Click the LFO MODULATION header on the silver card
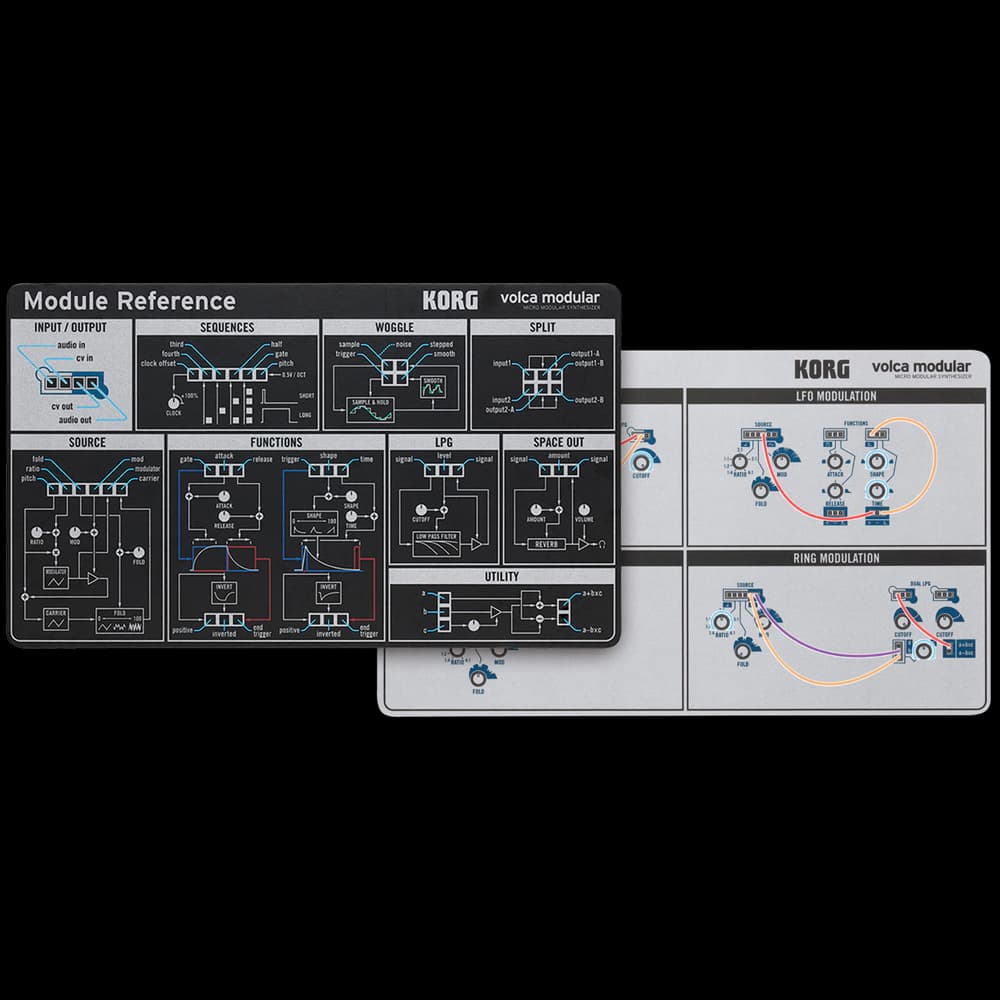The width and height of the screenshot is (1000, 1000). tap(836, 396)
